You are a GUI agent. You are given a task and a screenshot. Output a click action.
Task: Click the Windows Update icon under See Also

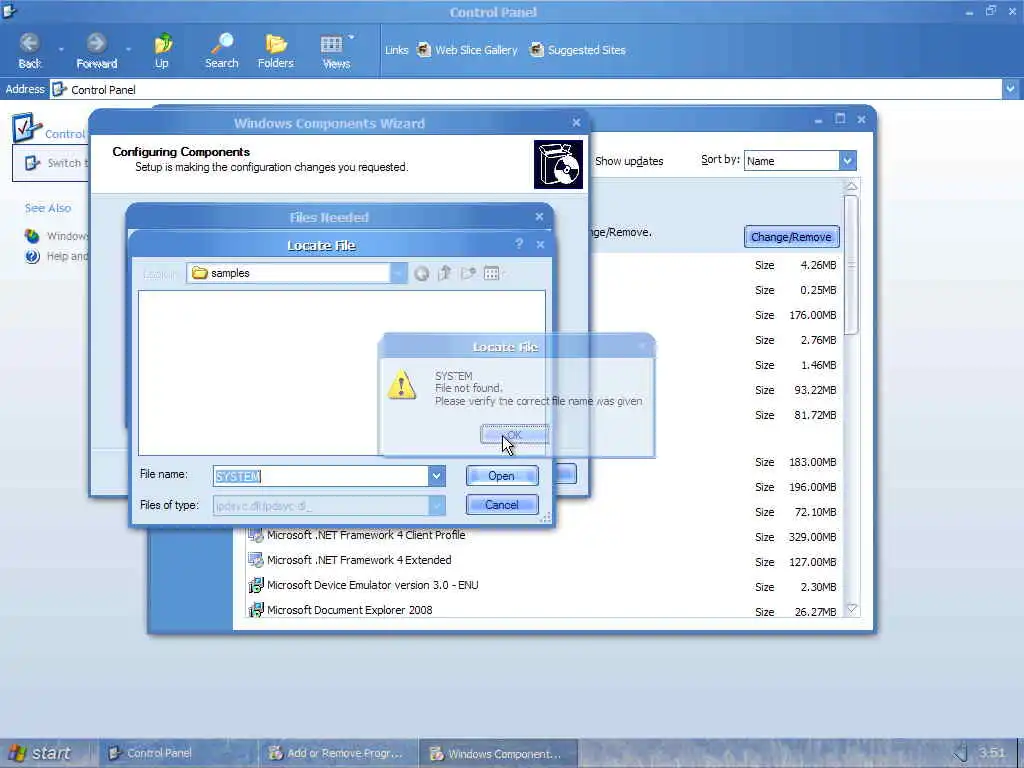tap(32, 236)
